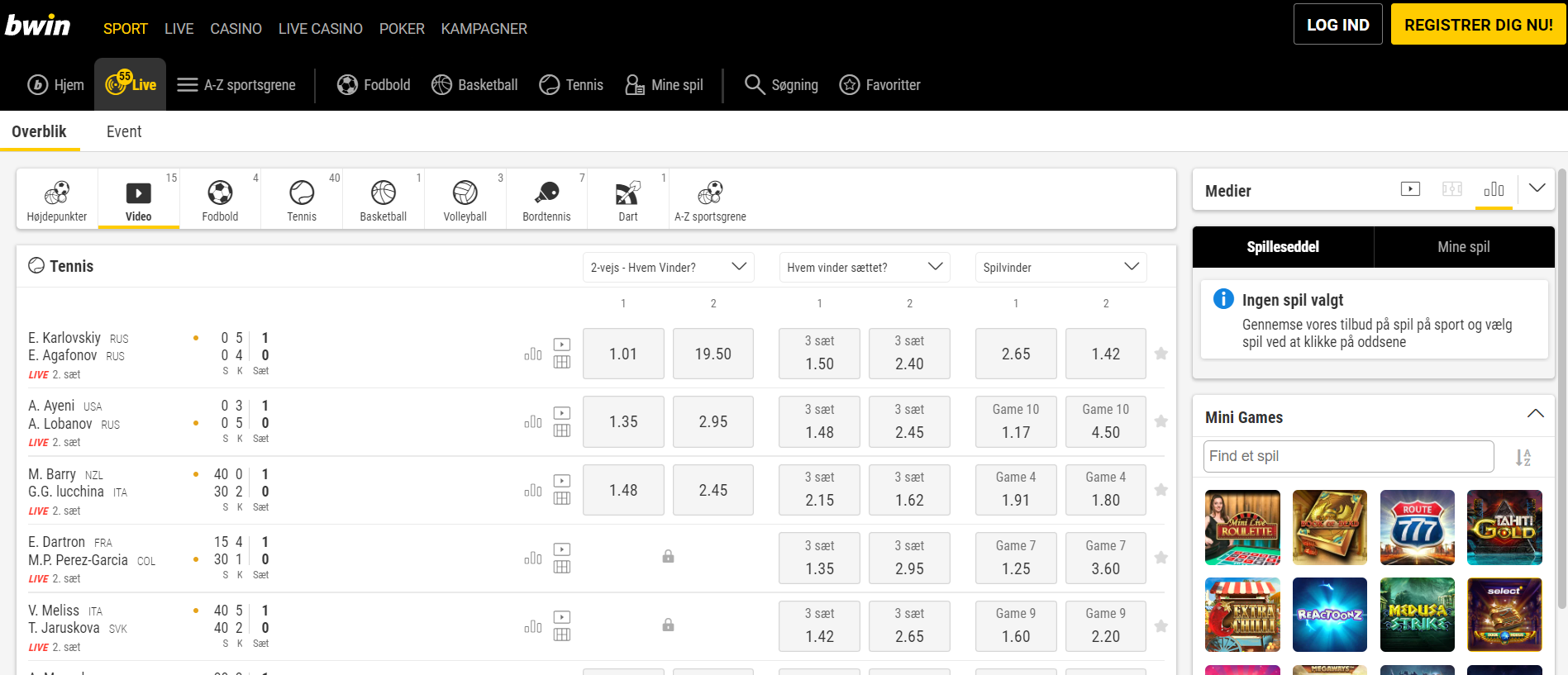
Task: Open the Spilleseddel tab
Action: [x=1283, y=246]
